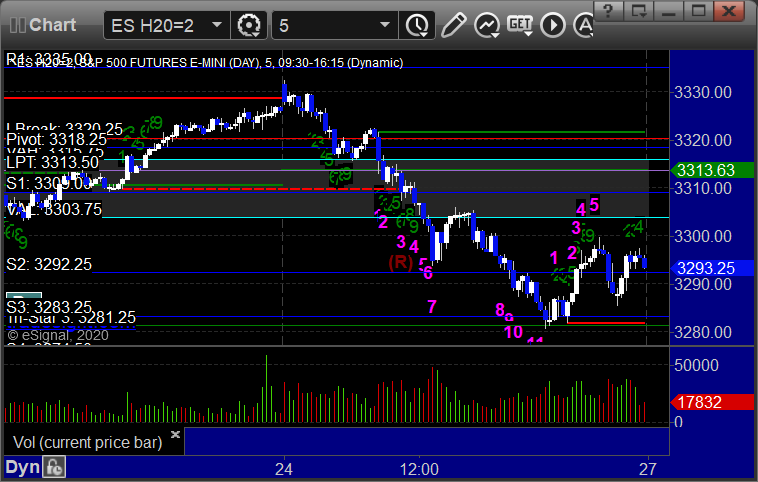Click the pop-out window menu button
Image resolution: width=758 pixels, height=482 pixels.
pos(639,10)
